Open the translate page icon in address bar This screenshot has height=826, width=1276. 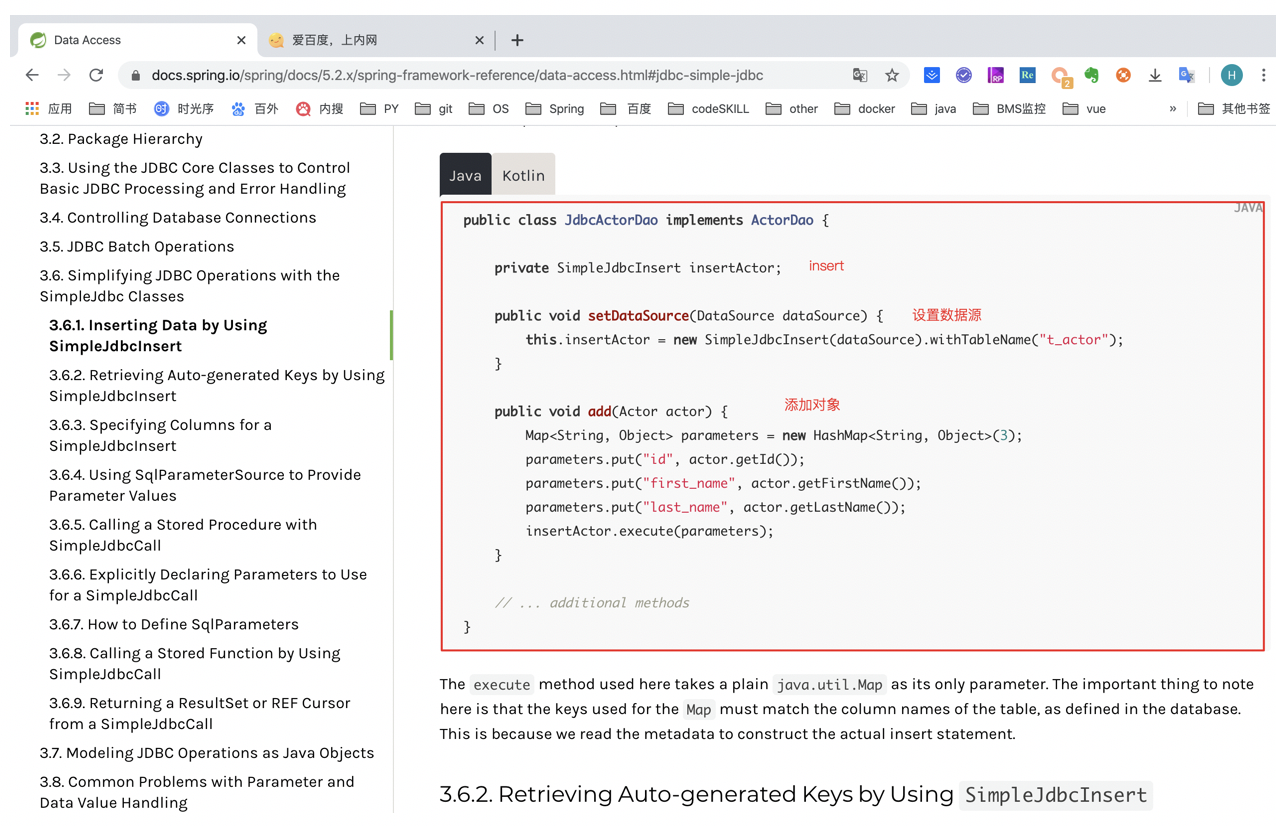(x=860, y=75)
